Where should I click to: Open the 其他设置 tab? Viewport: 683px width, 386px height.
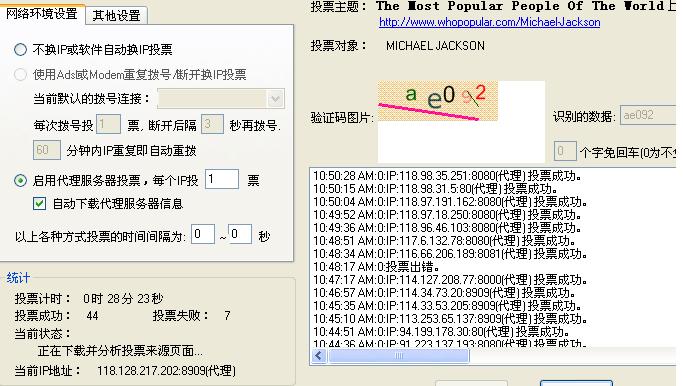tap(116, 16)
